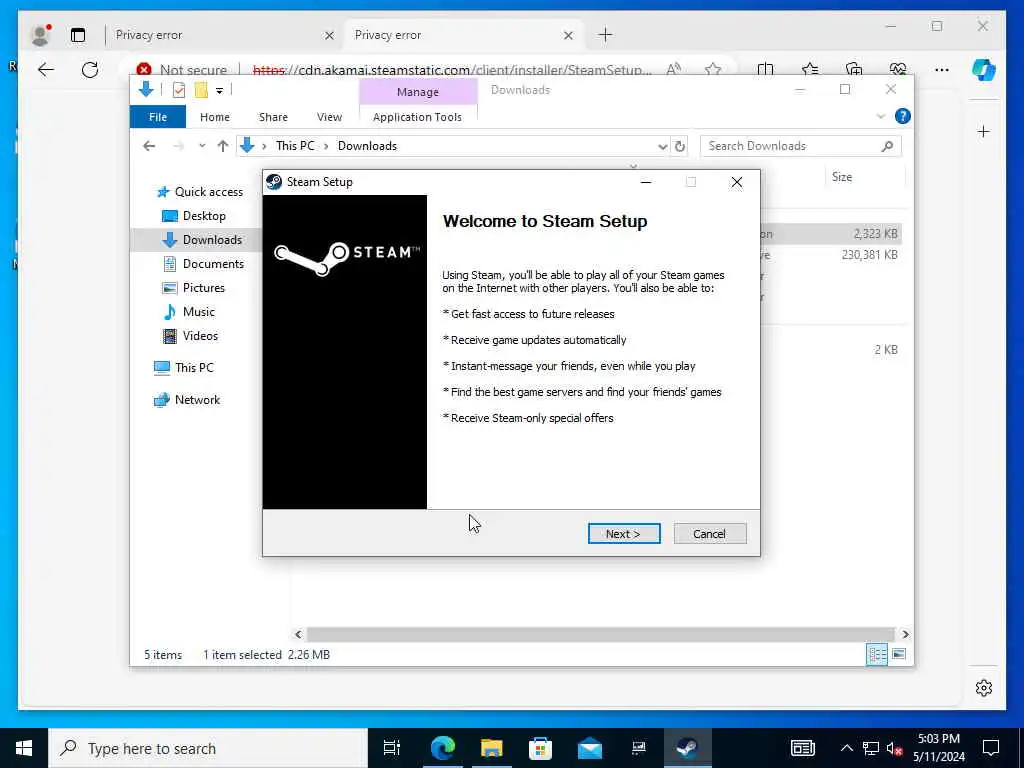1024x768 pixels.
Task: Open View ribbon tab in Explorer
Action: (329, 117)
